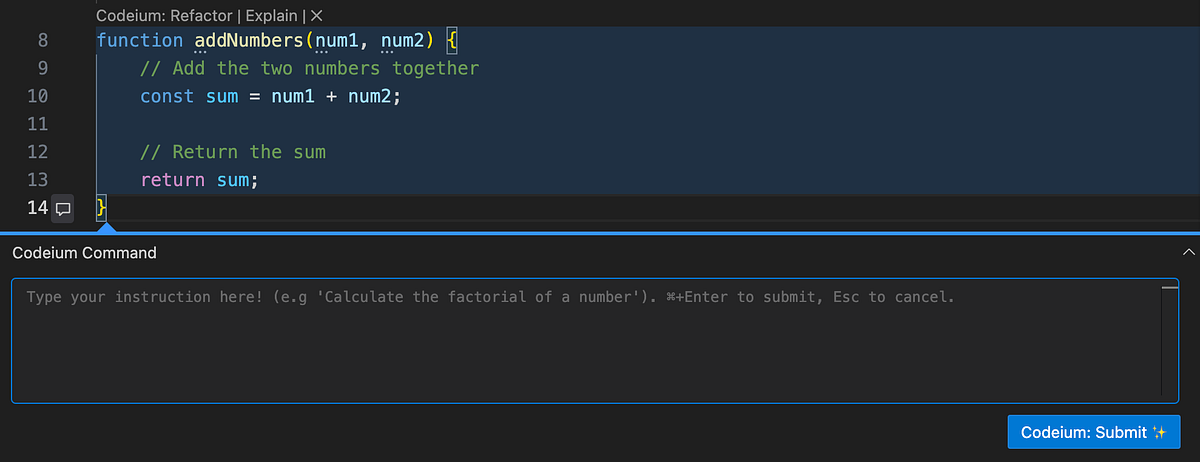Click line number 11 in the gutter
1200x462 pixels.
38,125
